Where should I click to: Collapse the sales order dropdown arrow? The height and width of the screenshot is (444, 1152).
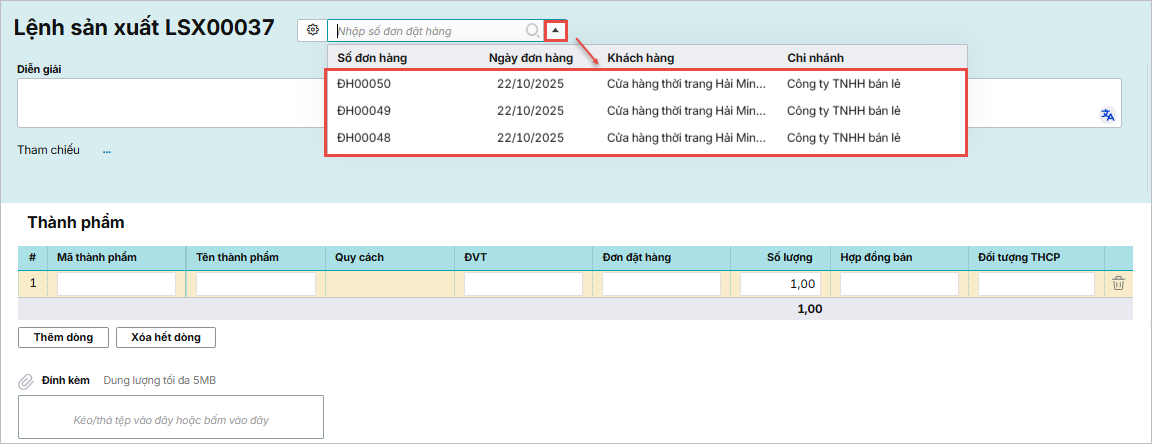(556, 30)
